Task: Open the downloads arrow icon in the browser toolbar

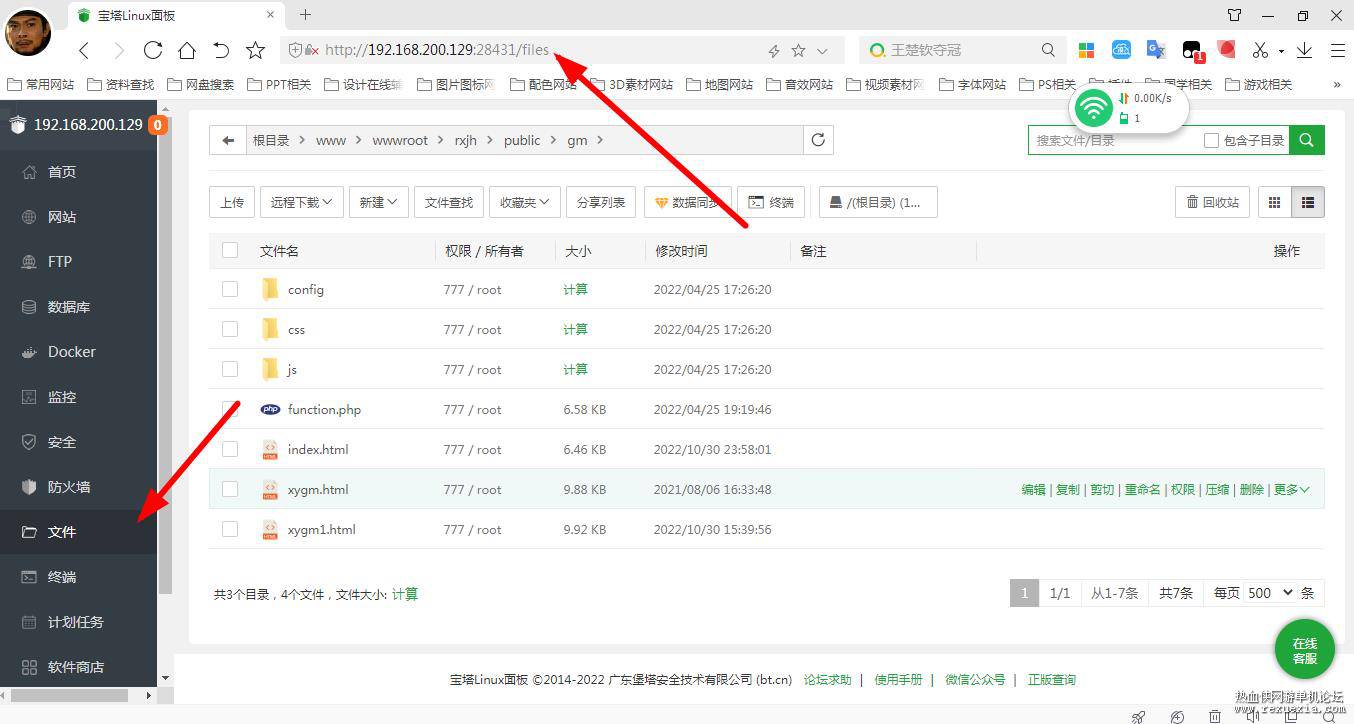Action: 1304,50
